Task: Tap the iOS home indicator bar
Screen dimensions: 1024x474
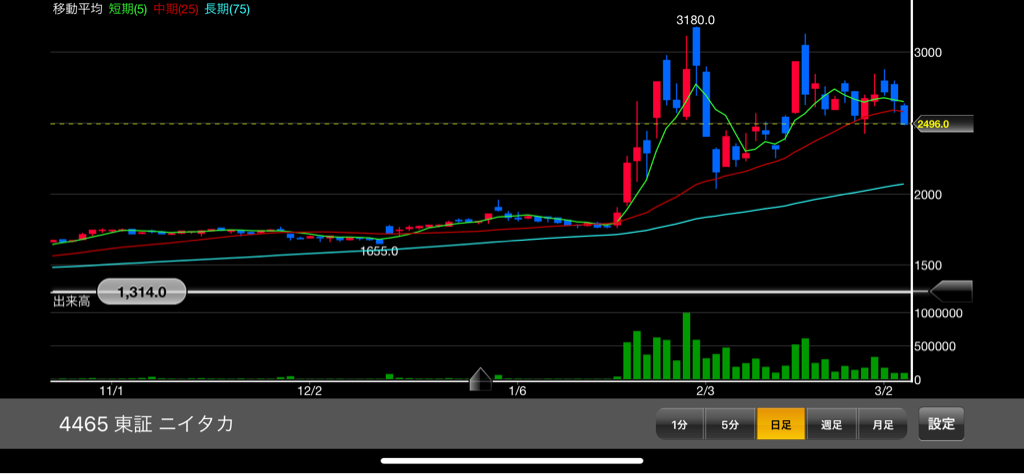Action: (x=511, y=461)
